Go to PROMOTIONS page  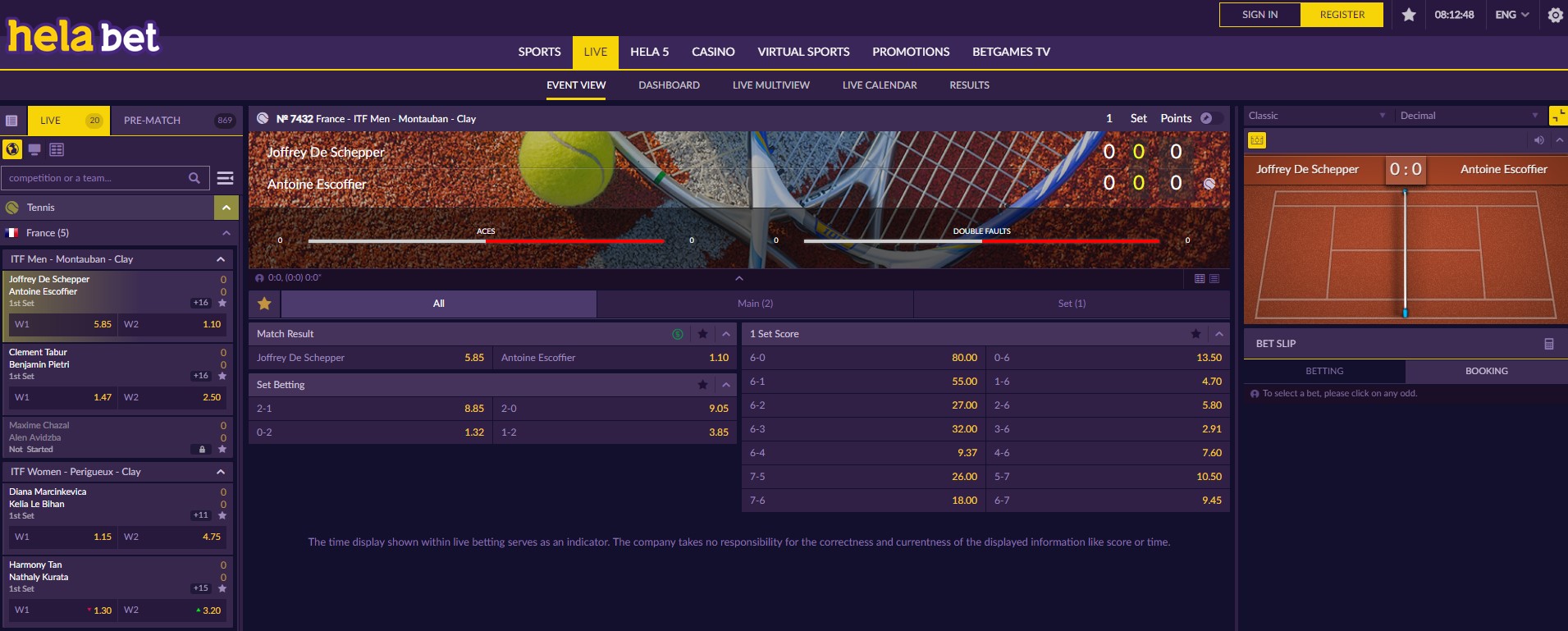(x=911, y=52)
